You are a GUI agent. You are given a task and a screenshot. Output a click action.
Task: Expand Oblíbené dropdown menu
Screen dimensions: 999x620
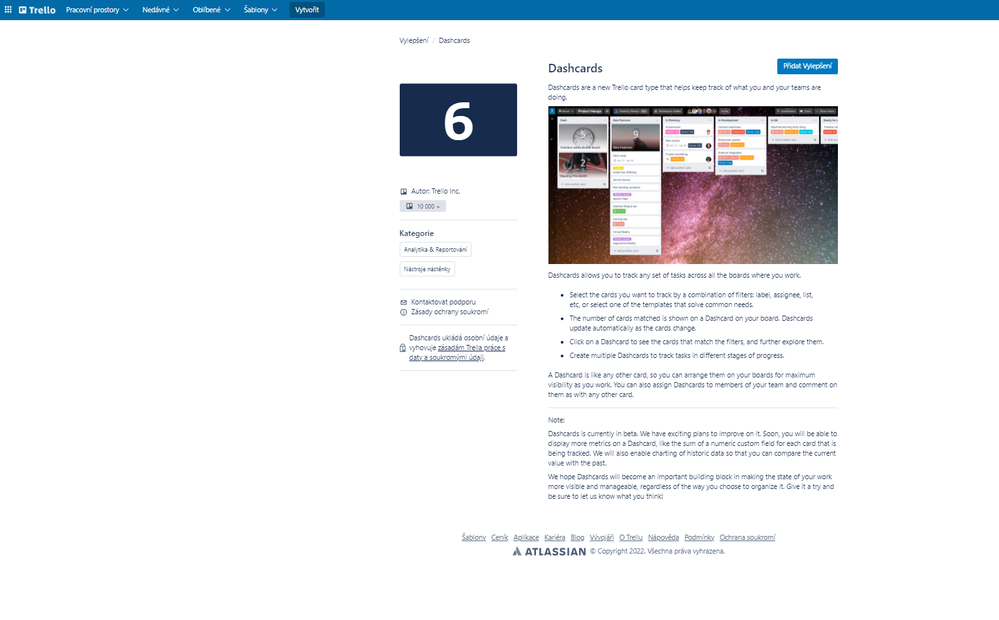coord(211,10)
